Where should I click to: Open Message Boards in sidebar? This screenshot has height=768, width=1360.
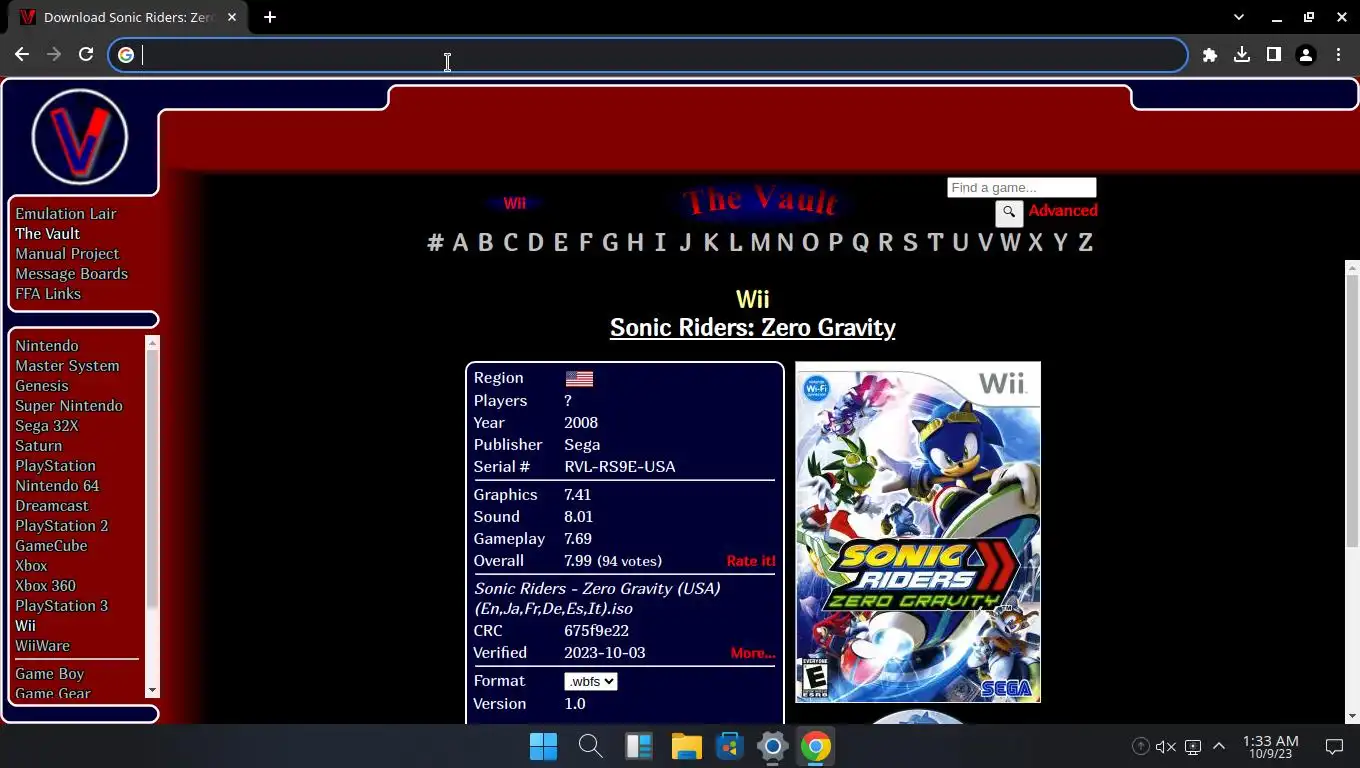(71, 274)
